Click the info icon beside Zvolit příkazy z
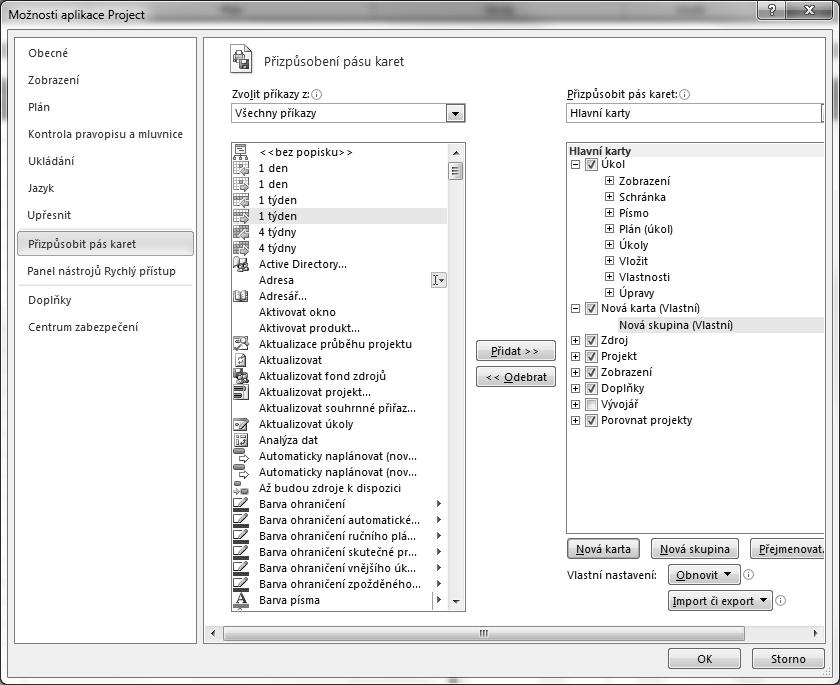 coord(317,95)
